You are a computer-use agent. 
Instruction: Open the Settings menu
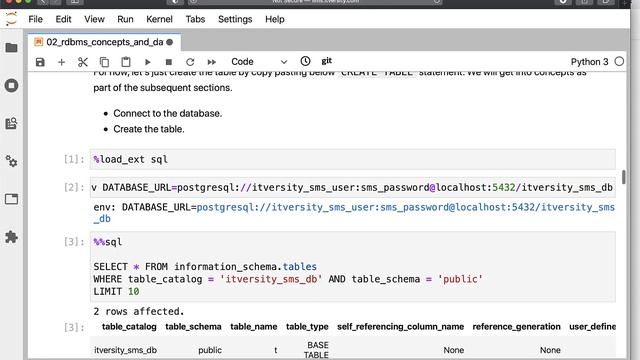pyautogui.click(x=235, y=19)
